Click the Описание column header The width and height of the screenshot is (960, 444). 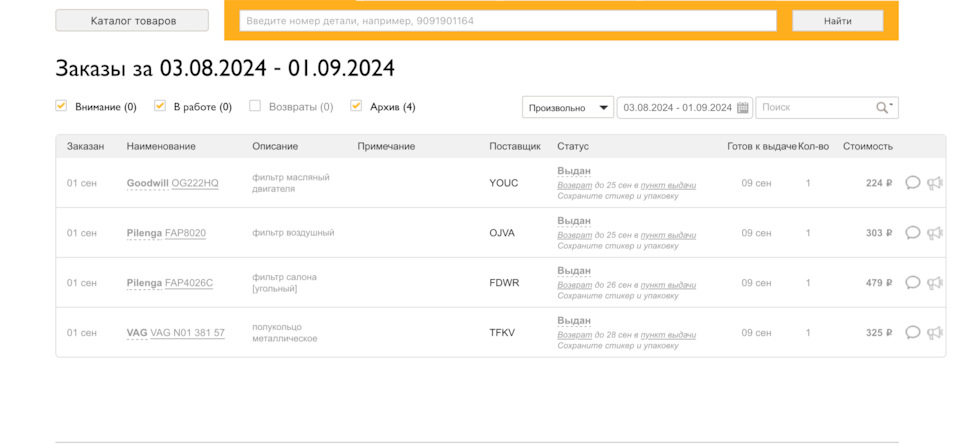275,146
